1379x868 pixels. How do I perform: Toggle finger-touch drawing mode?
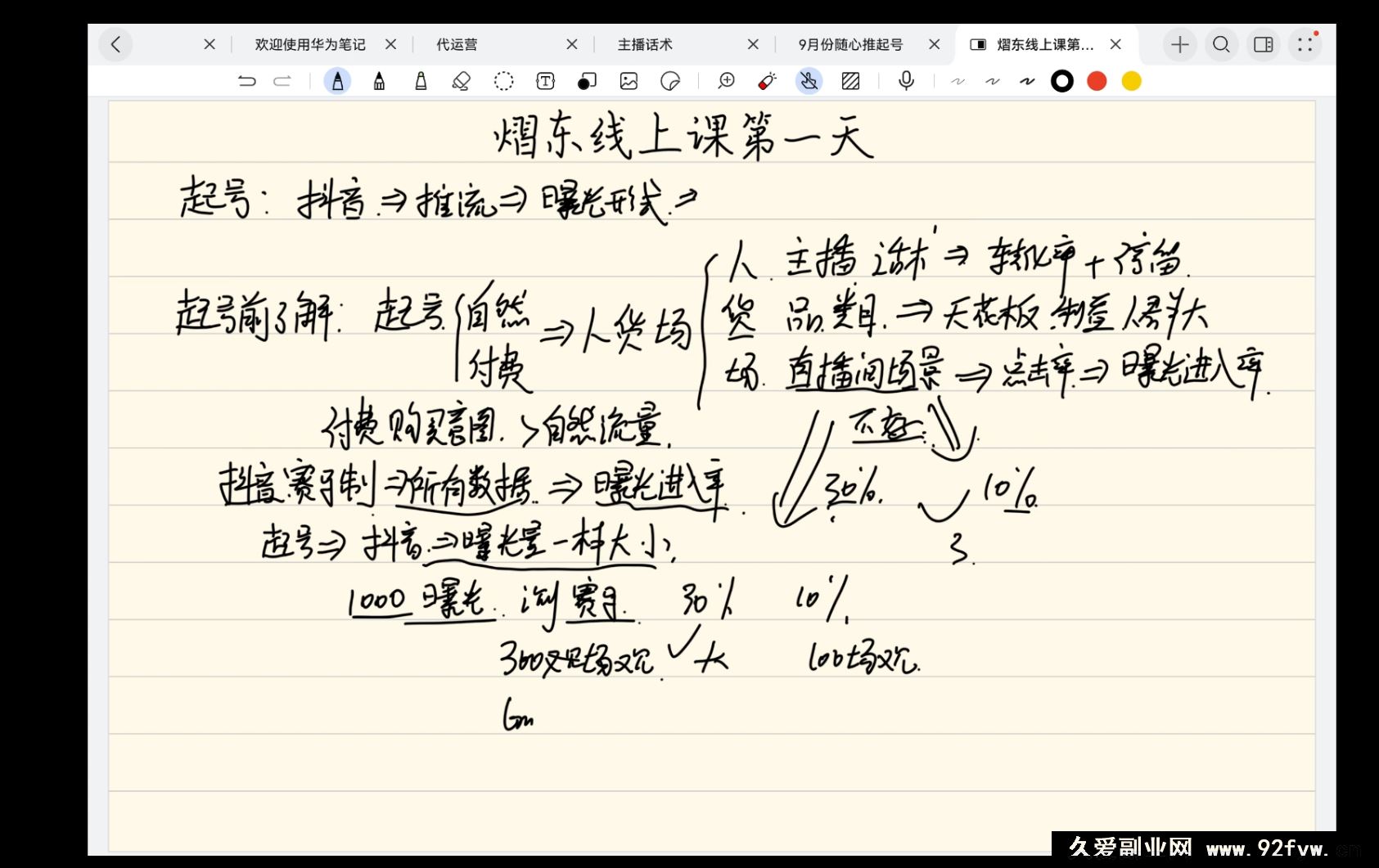[x=809, y=81]
